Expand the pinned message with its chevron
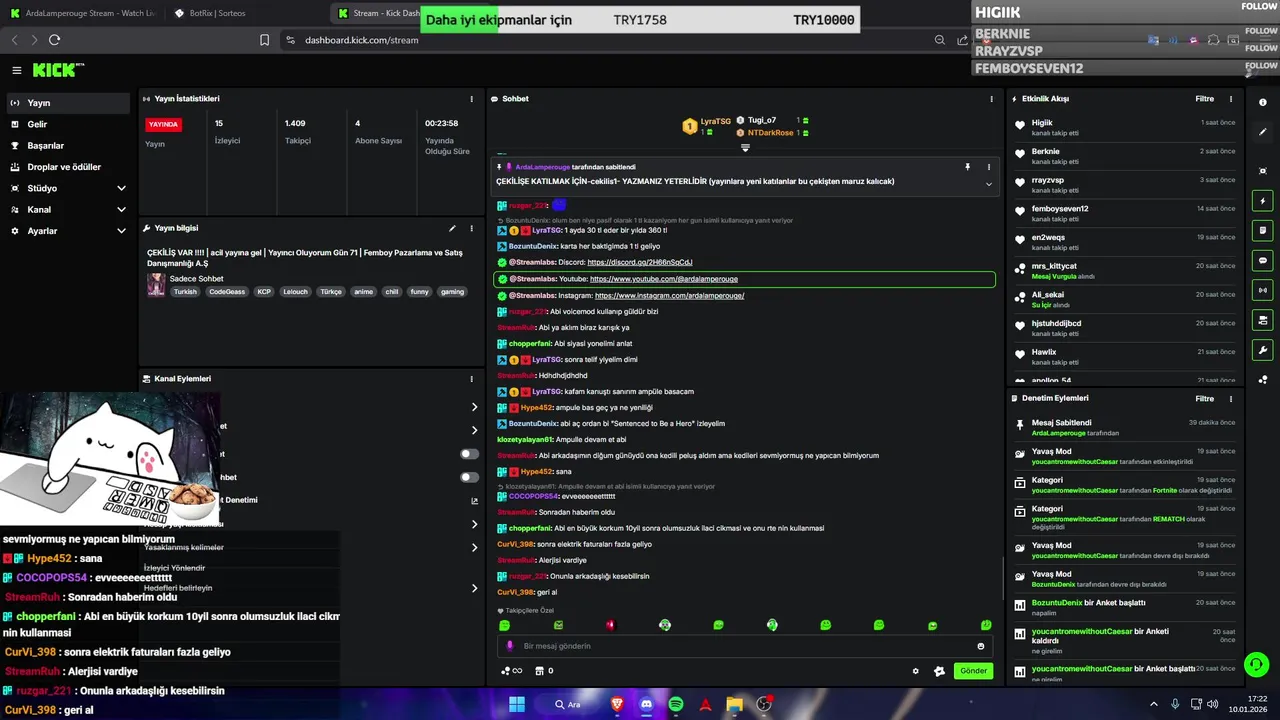The width and height of the screenshot is (1280, 720). [989, 184]
